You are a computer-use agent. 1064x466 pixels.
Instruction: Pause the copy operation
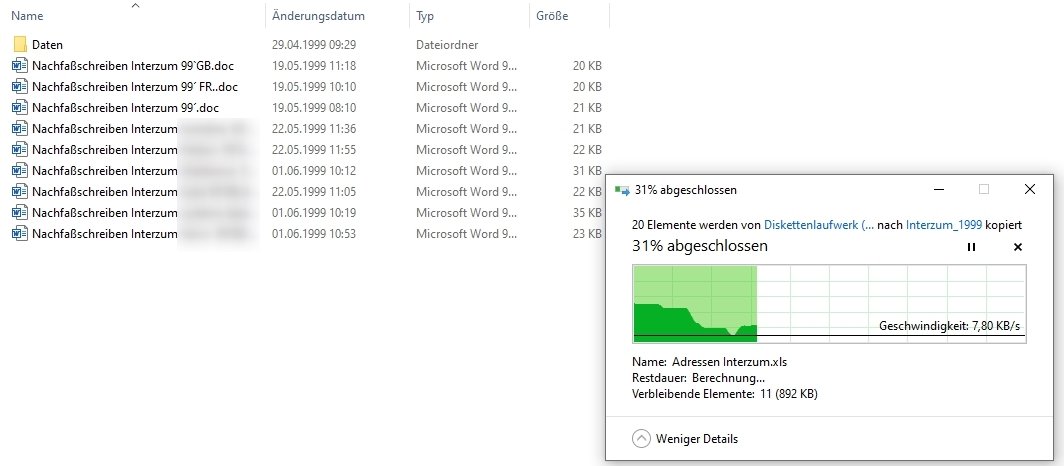click(x=971, y=247)
